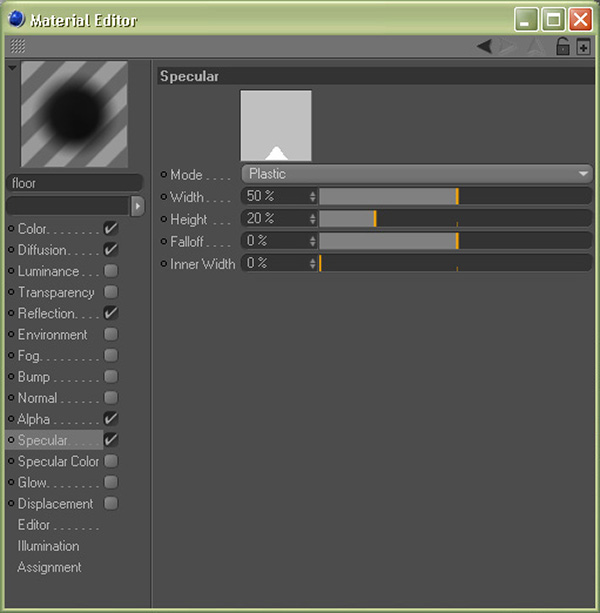
Task: Enable the Bump channel checkbox
Action: pyautogui.click(x=111, y=376)
